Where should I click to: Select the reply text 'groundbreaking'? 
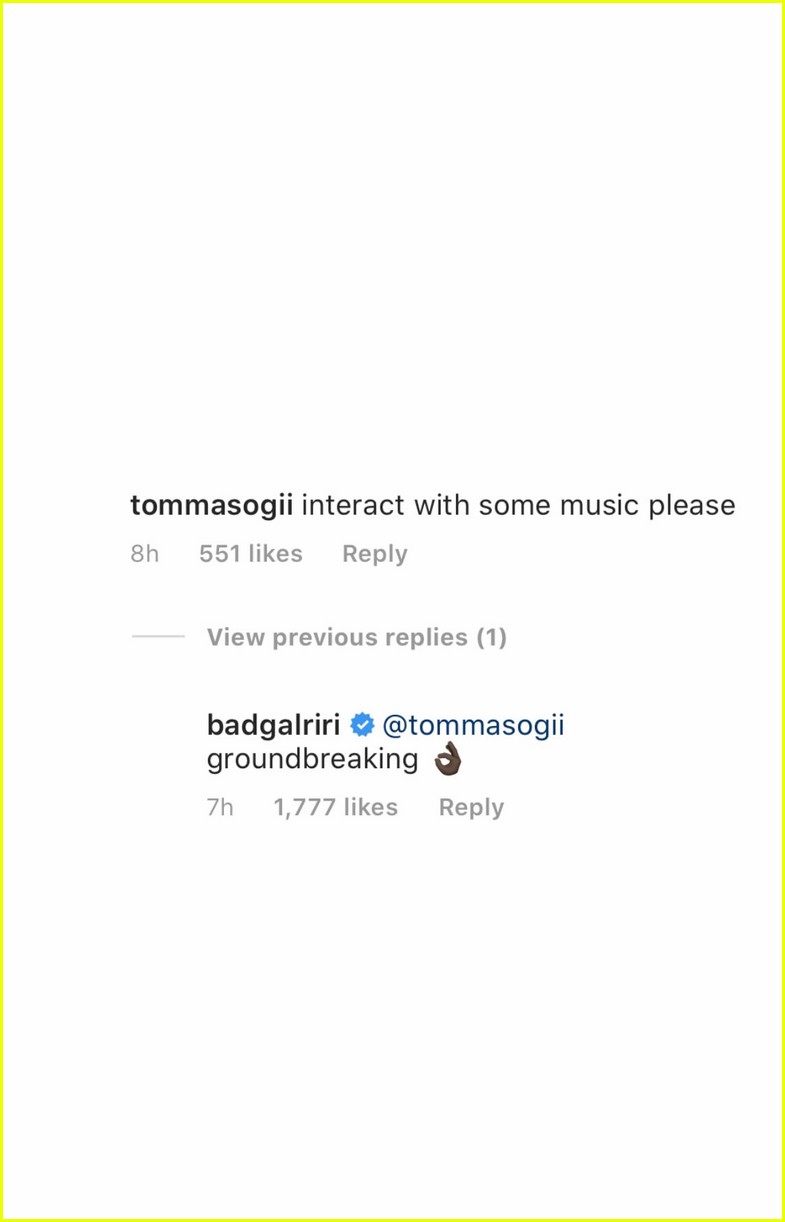pyautogui.click(x=311, y=759)
